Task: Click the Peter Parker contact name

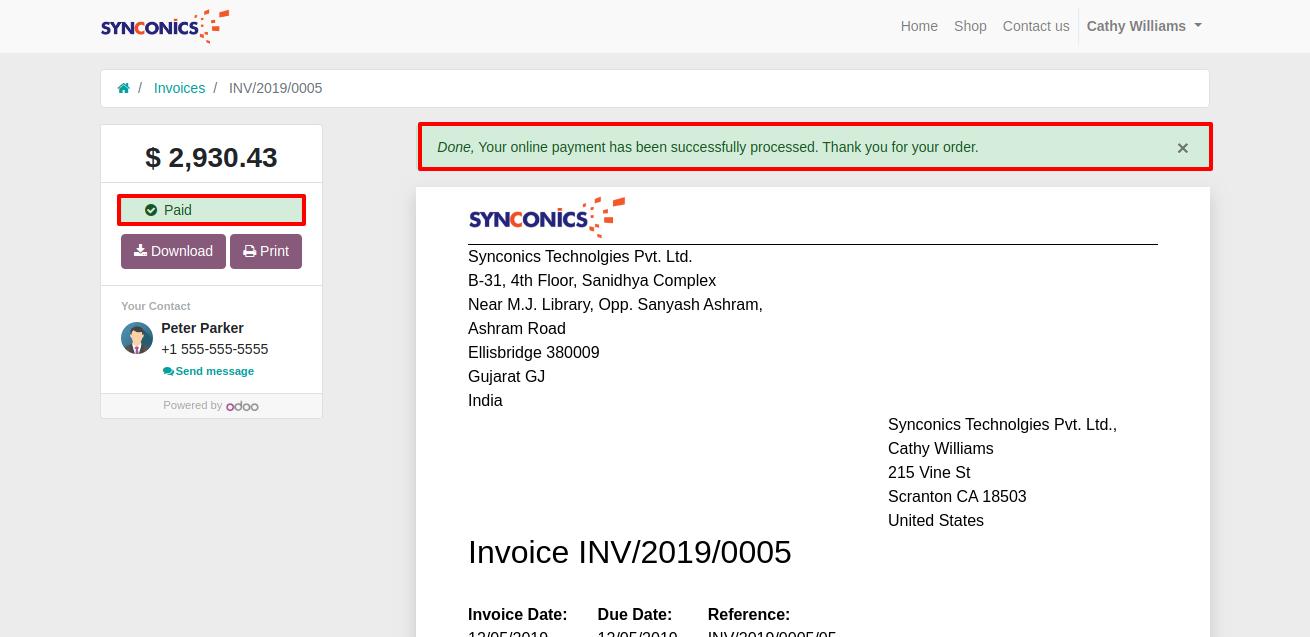Action: pos(202,328)
